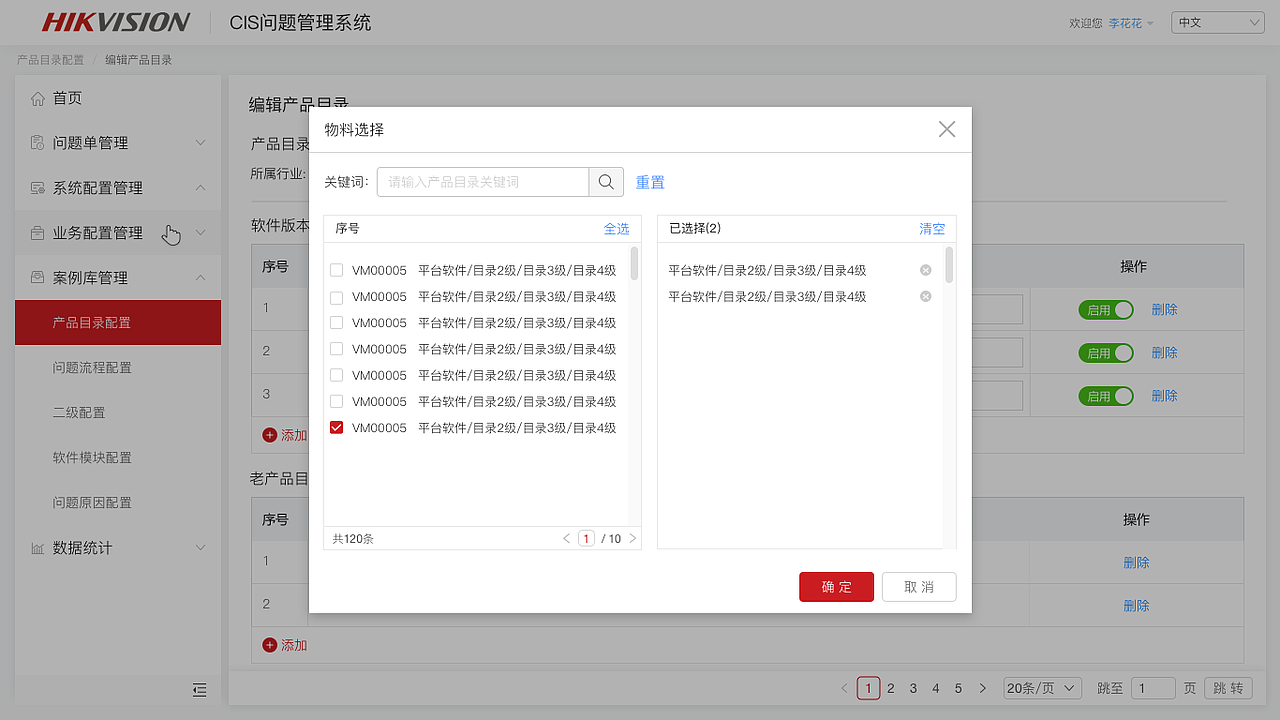Click the home icon beside 首页
This screenshot has width=1280, height=720.
coord(38,98)
